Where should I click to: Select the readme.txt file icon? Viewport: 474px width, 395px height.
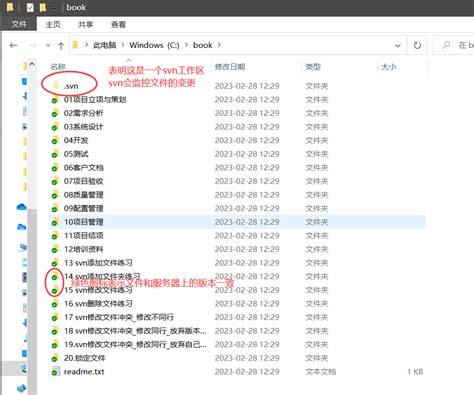(x=55, y=371)
